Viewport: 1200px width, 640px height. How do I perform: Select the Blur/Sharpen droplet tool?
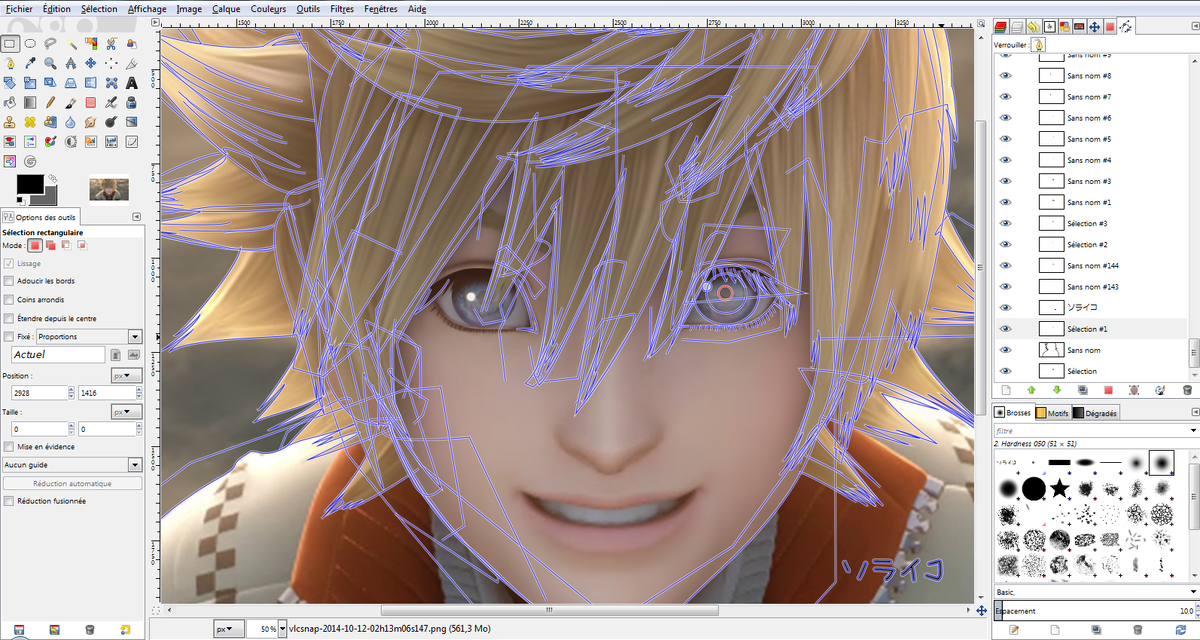click(71, 122)
